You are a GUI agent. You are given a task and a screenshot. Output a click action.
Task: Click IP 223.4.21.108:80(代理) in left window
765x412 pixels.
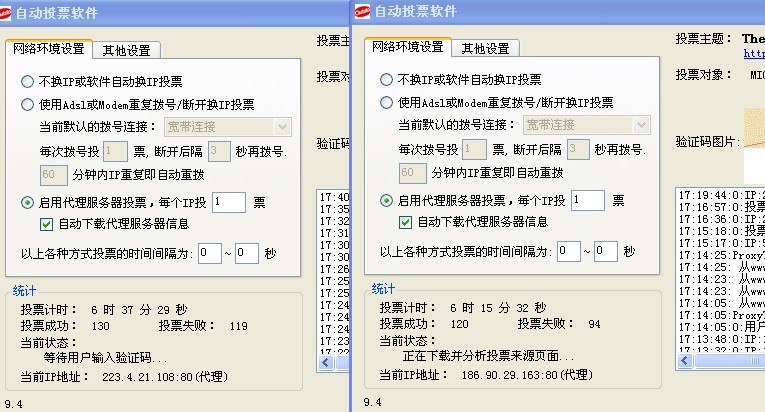165,377
